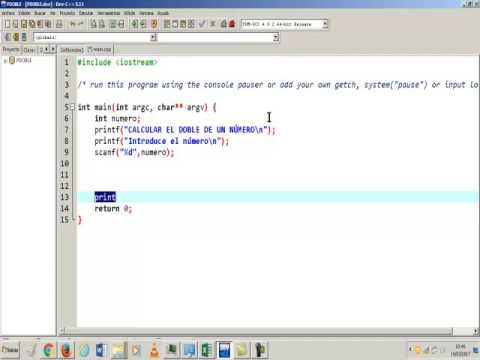This screenshot has height=360, width=480.
Task: Select PDOBLE in the project tree
Action: (23, 60)
